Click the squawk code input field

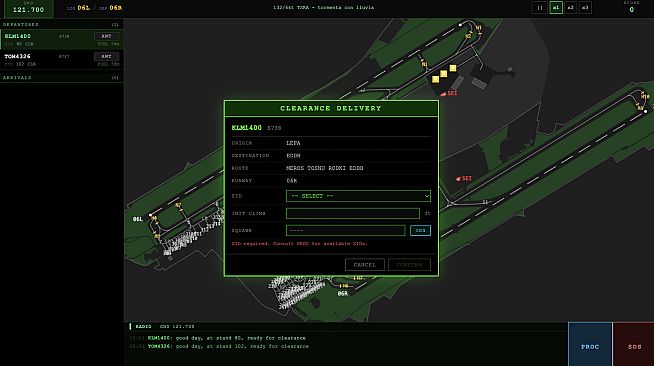pyautogui.click(x=345, y=231)
